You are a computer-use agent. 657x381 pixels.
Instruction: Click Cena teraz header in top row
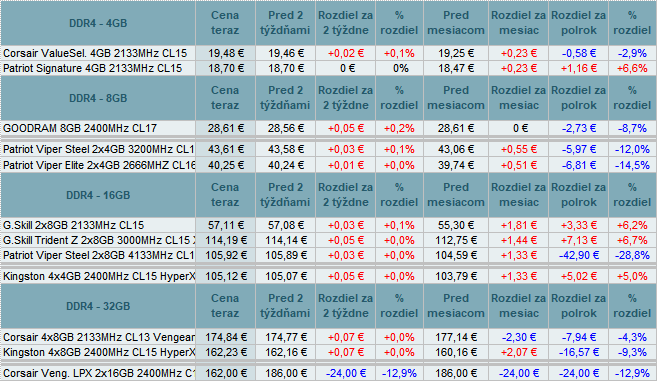(225, 23)
